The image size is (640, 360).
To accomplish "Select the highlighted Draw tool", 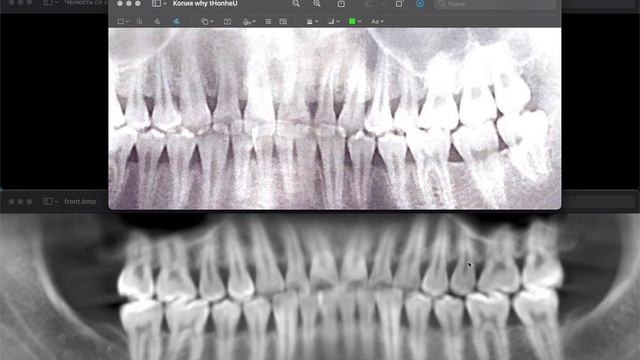I will point(176,21).
